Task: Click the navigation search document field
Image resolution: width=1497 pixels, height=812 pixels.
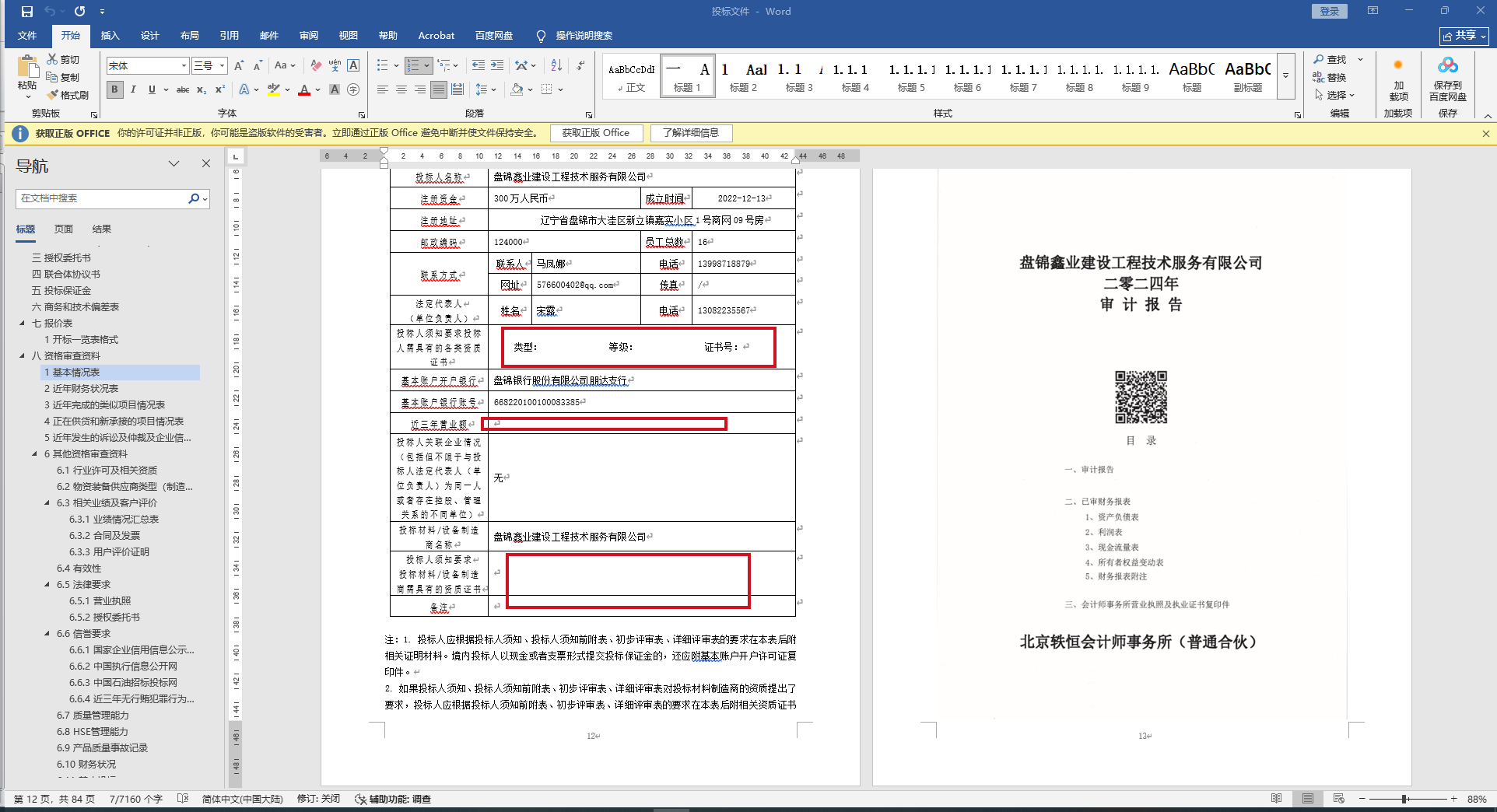Action: (101, 199)
